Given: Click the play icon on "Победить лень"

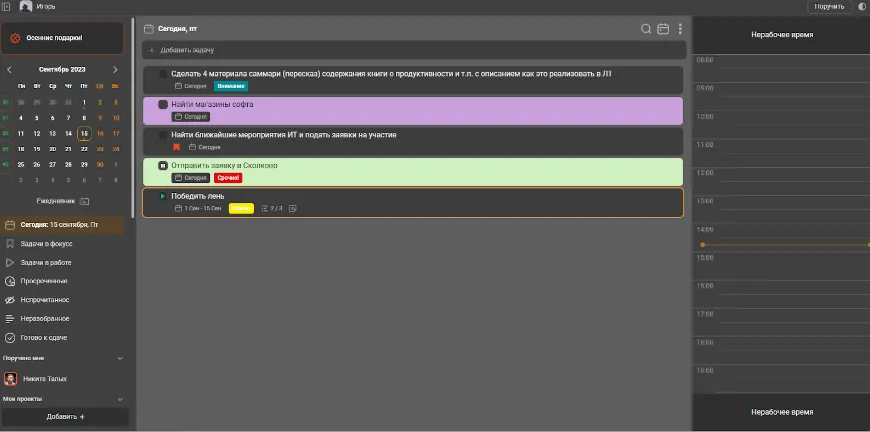Looking at the screenshot, I should click(x=163, y=196).
